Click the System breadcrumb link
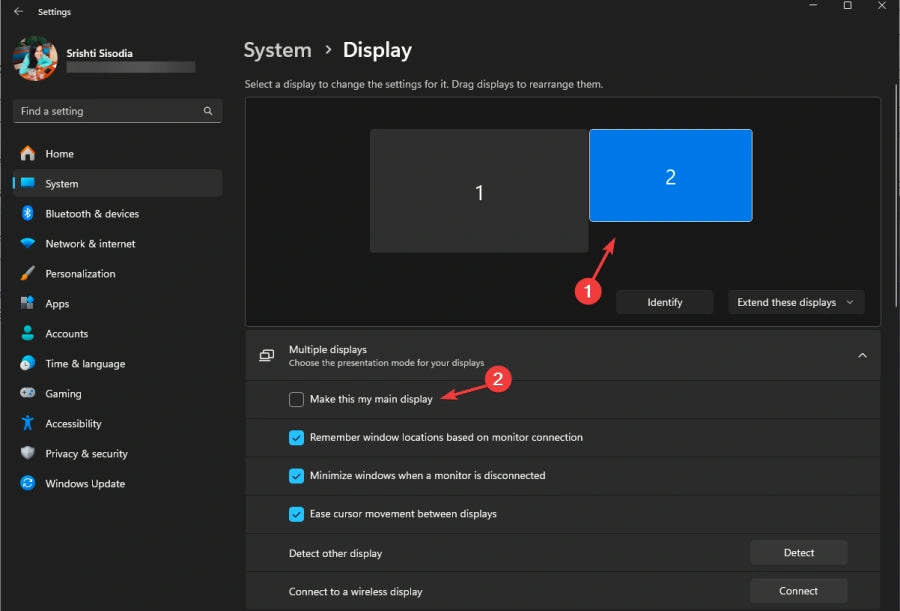This screenshot has width=900, height=611. 278,50
